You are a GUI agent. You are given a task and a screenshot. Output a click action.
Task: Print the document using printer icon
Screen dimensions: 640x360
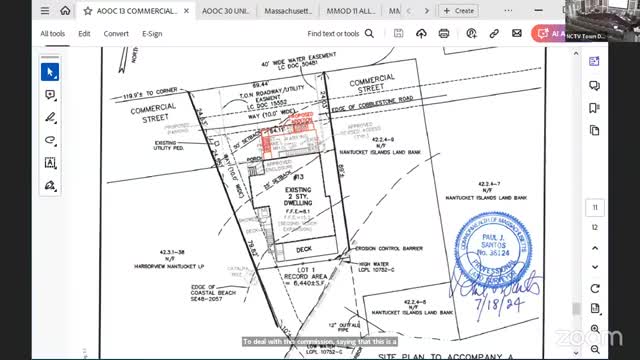click(444, 33)
